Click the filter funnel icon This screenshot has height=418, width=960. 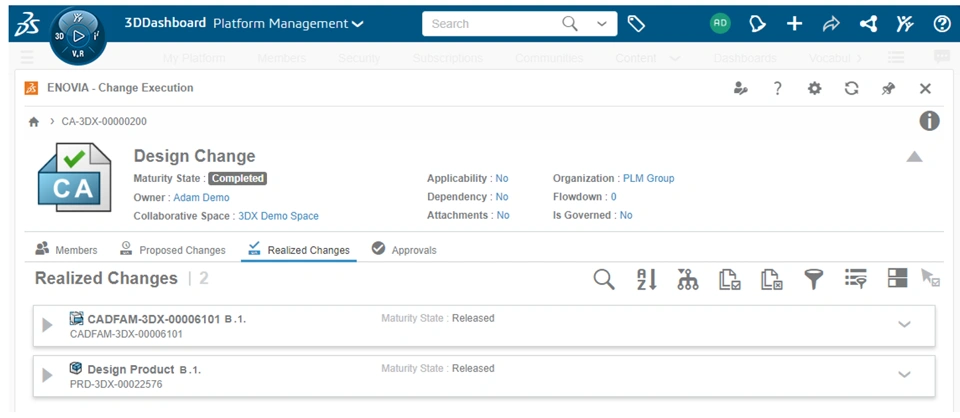pos(813,280)
